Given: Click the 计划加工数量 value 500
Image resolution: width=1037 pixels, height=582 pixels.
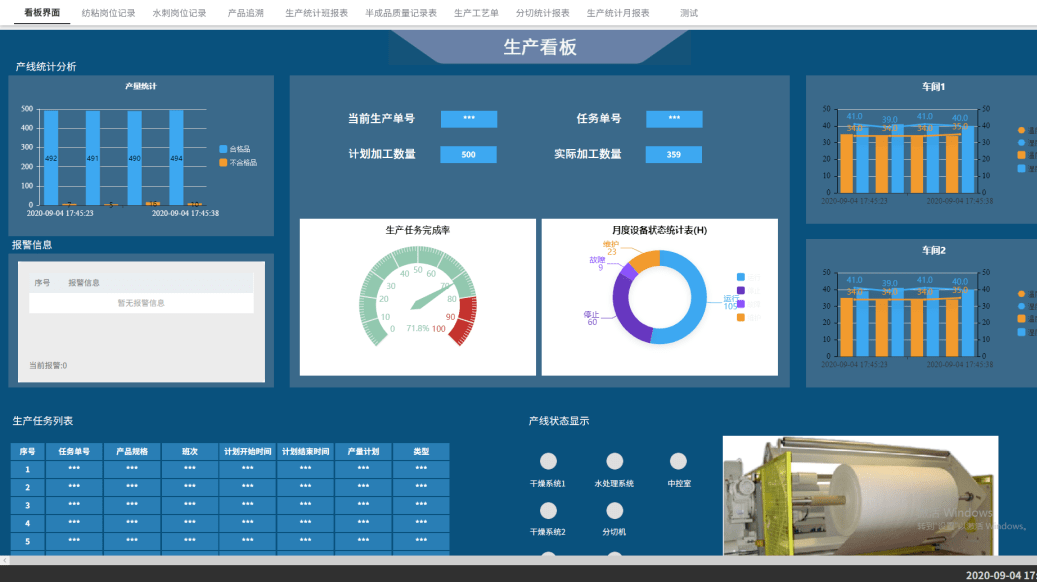Looking at the screenshot, I should coord(468,154).
